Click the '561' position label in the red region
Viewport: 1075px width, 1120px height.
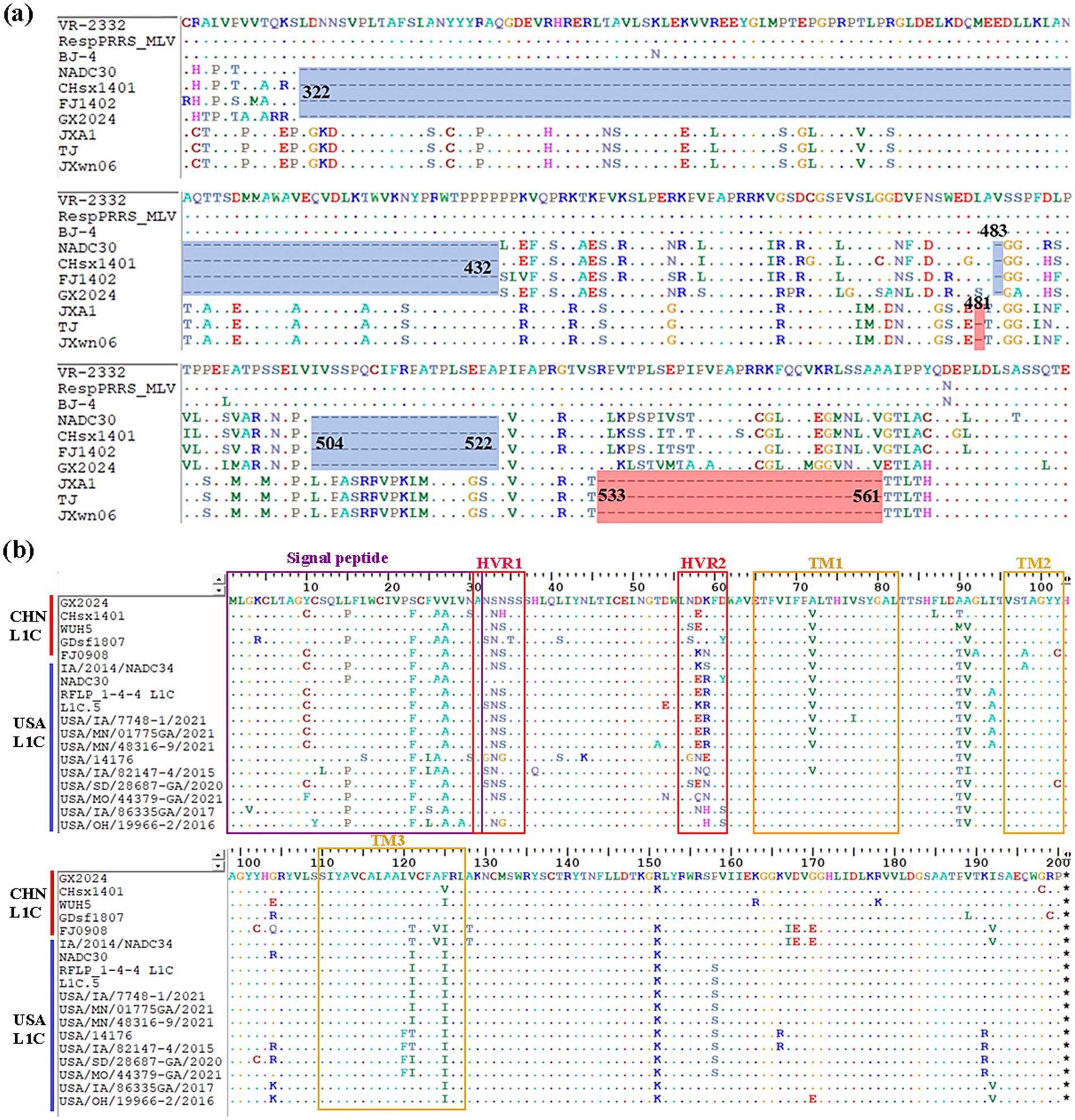tap(866, 496)
